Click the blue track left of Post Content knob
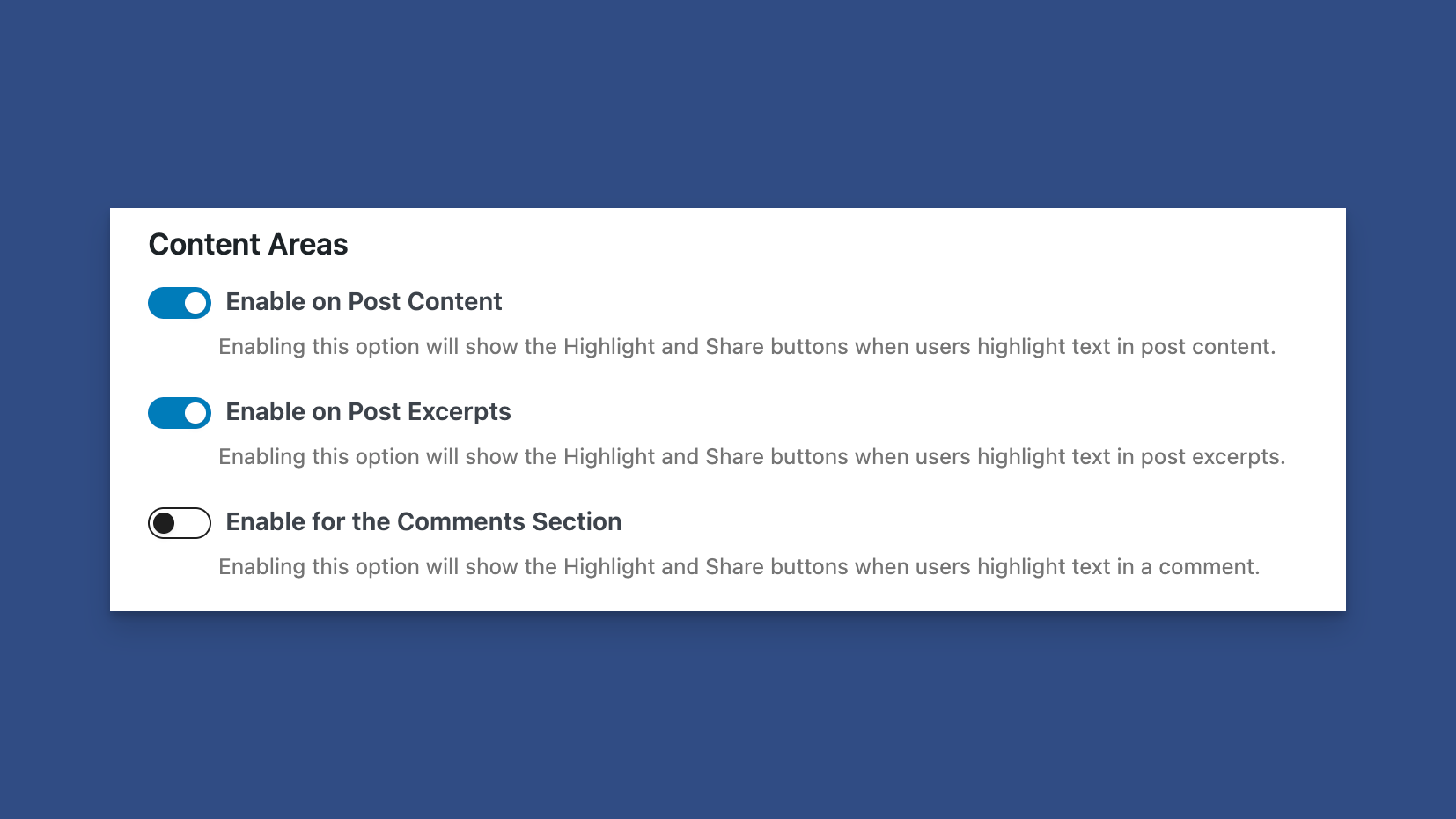This screenshot has height=819, width=1456. [x=165, y=303]
